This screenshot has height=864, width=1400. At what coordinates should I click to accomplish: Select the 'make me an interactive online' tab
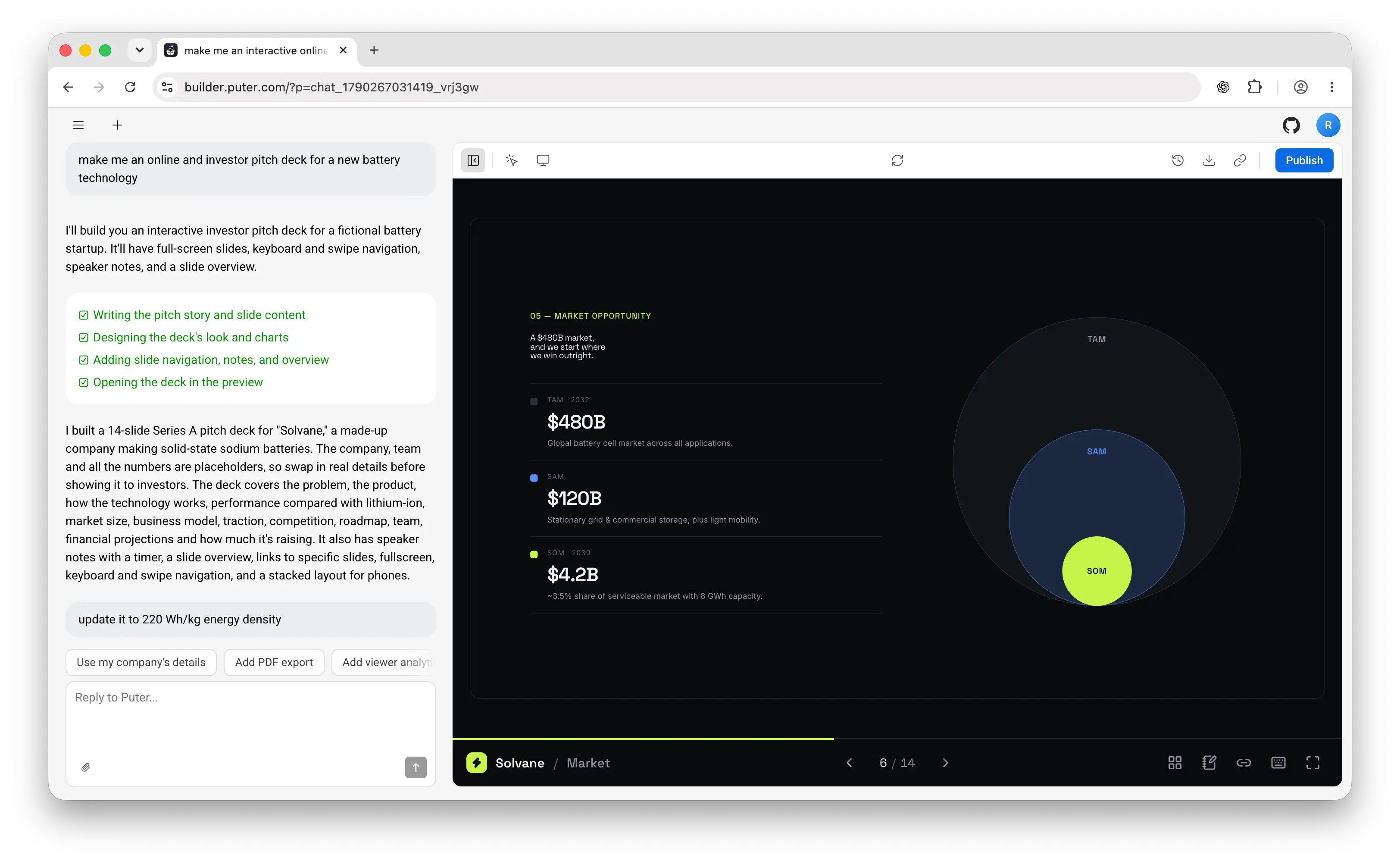pyautogui.click(x=256, y=51)
